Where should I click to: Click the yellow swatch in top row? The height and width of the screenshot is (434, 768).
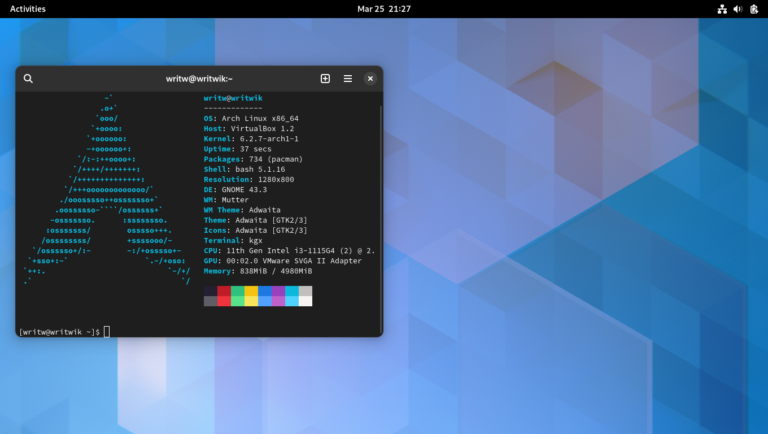(x=251, y=291)
